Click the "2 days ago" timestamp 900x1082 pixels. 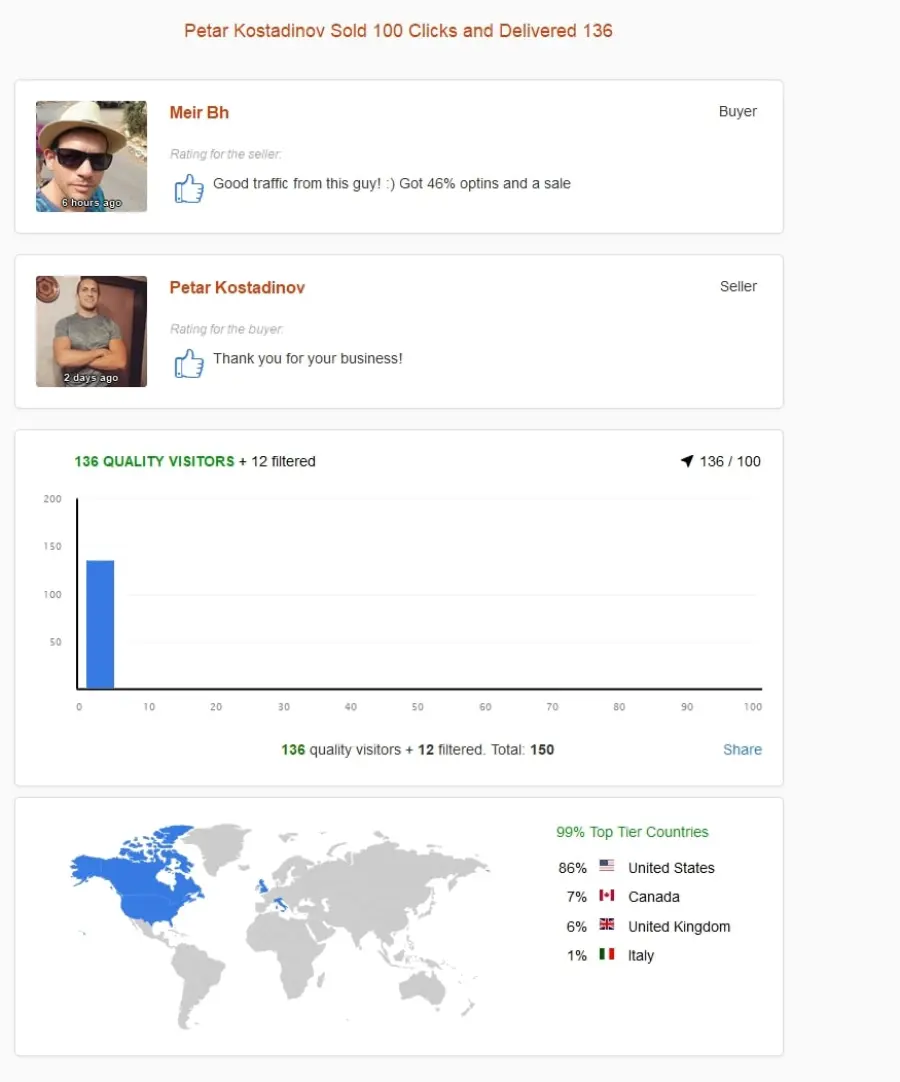point(91,378)
